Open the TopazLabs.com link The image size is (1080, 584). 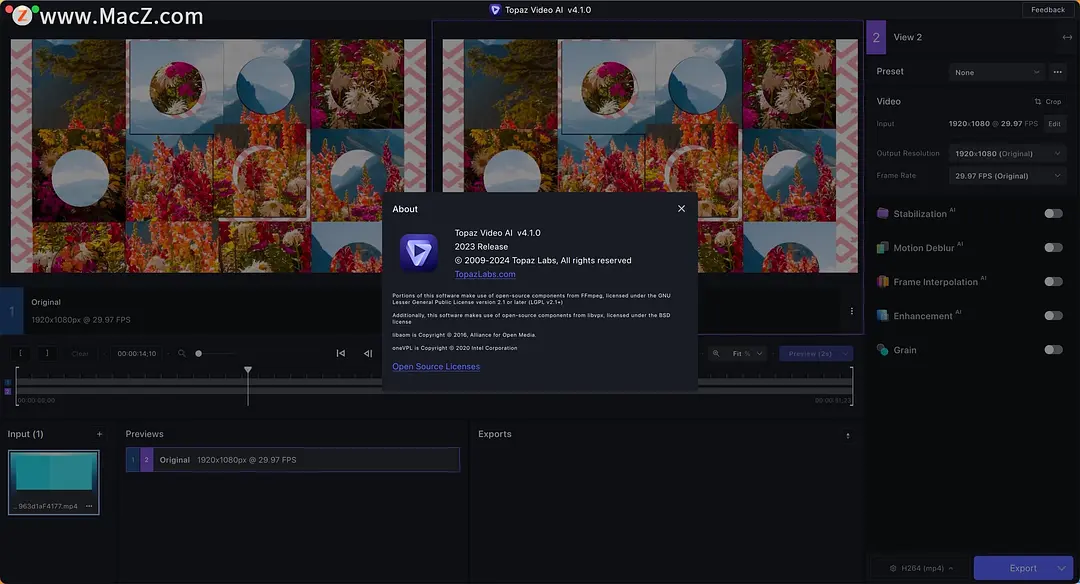coord(485,274)
